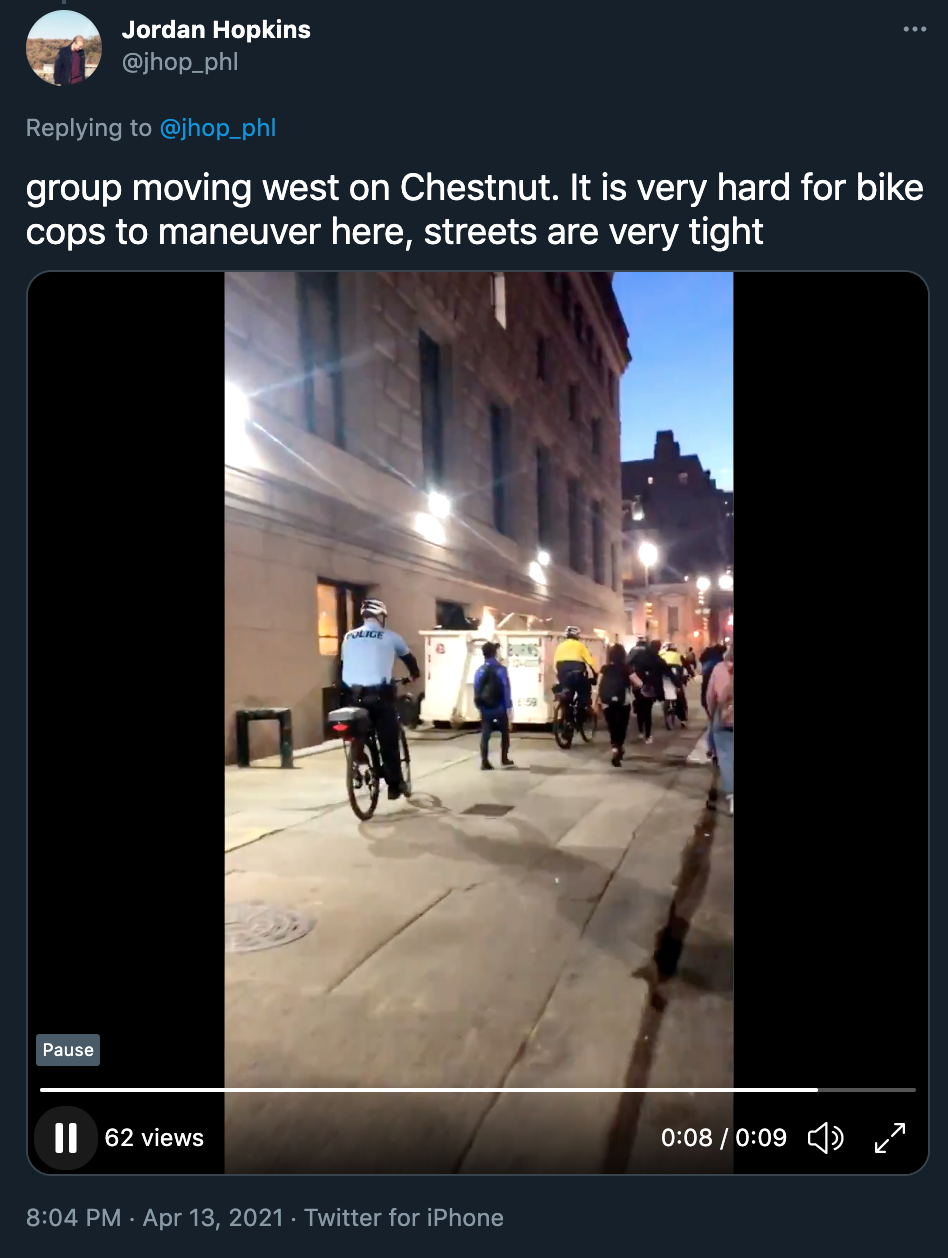Seek along the video progress bar
This screenshot has height=1258, width=948.
click(478, 1089)
